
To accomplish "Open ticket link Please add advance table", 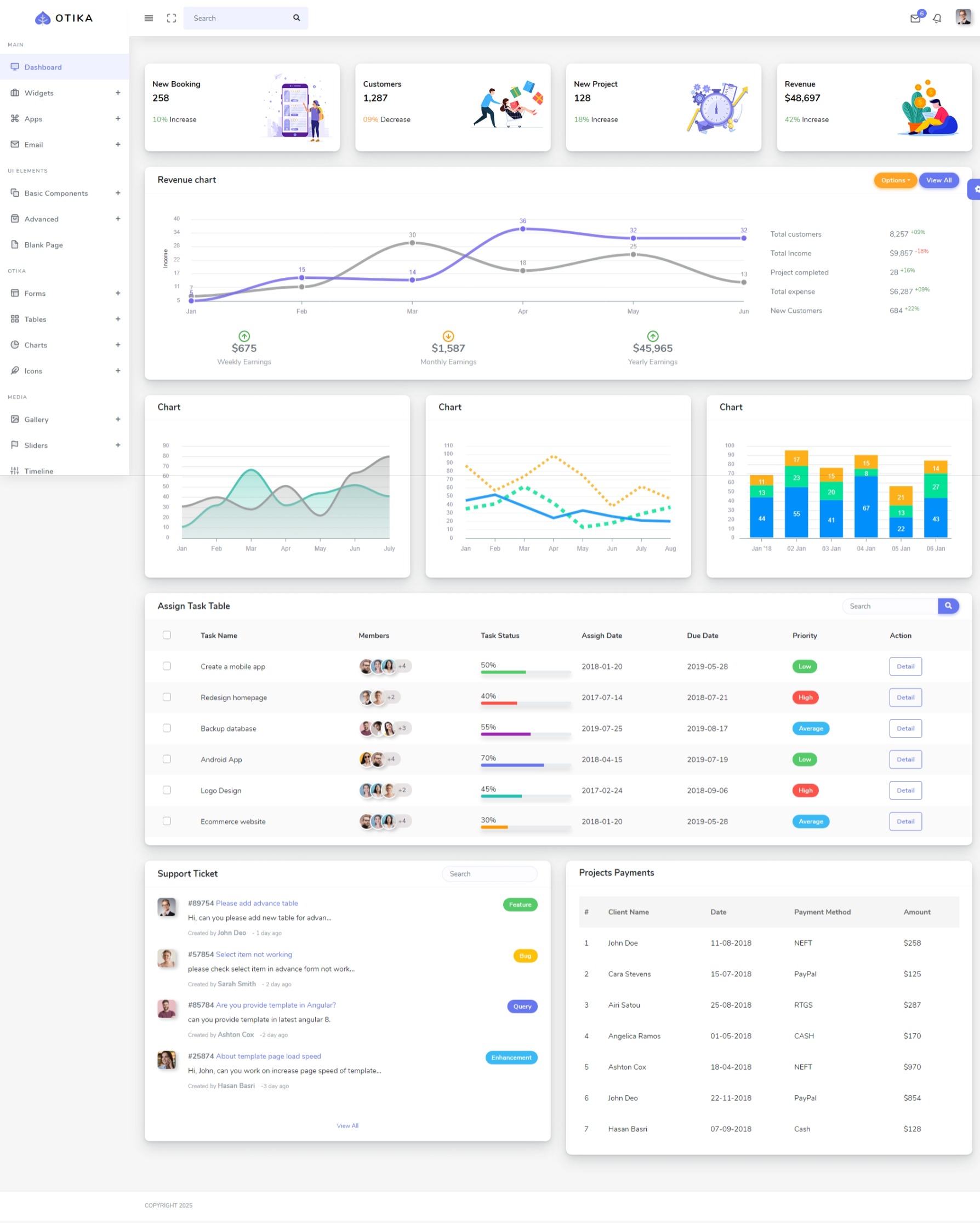I will pyautogui.click(x=257, y=903).
